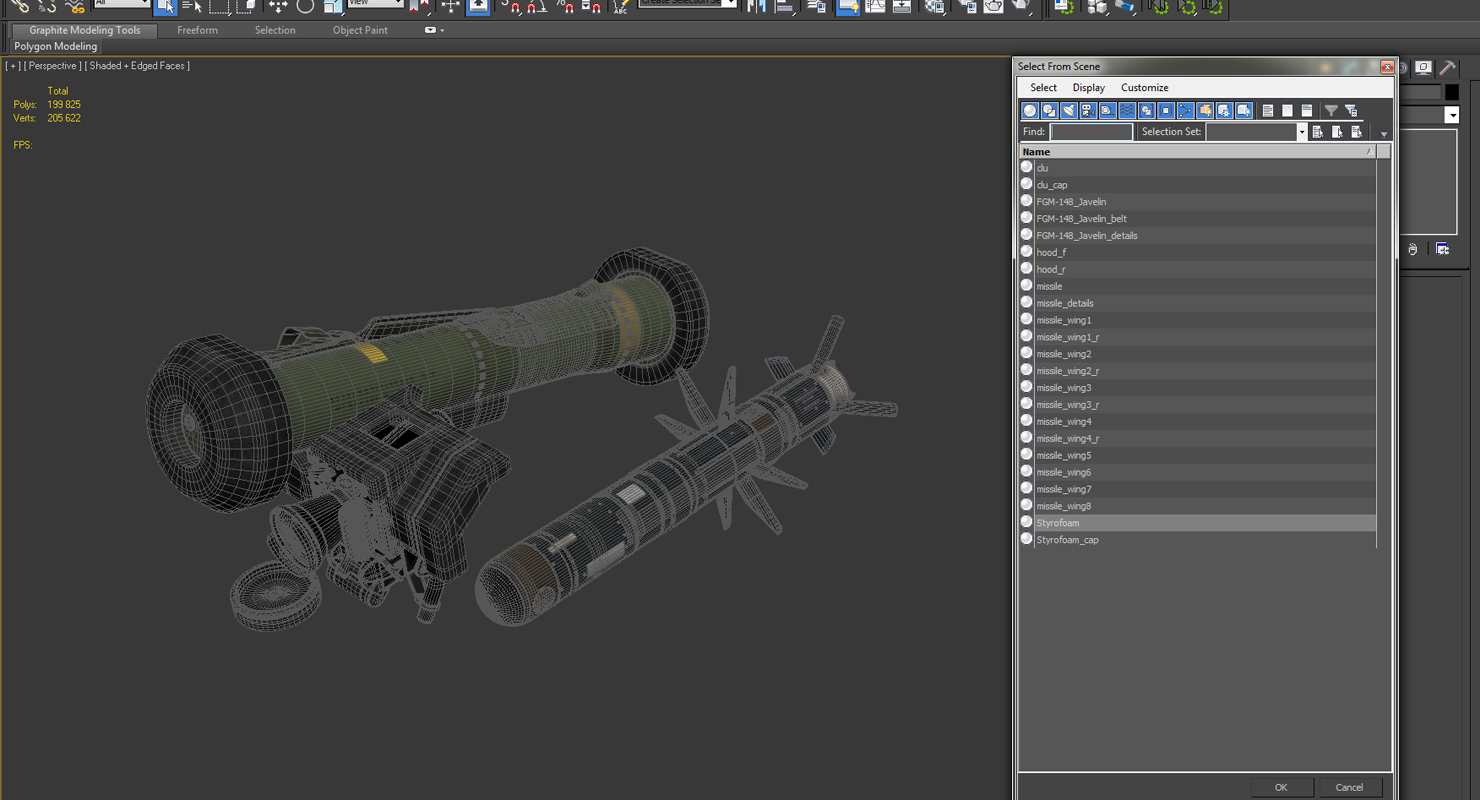Toggle Display Shapes filter icon
This screenshot has width=1480, height=800.
(x=1049, y=110)
